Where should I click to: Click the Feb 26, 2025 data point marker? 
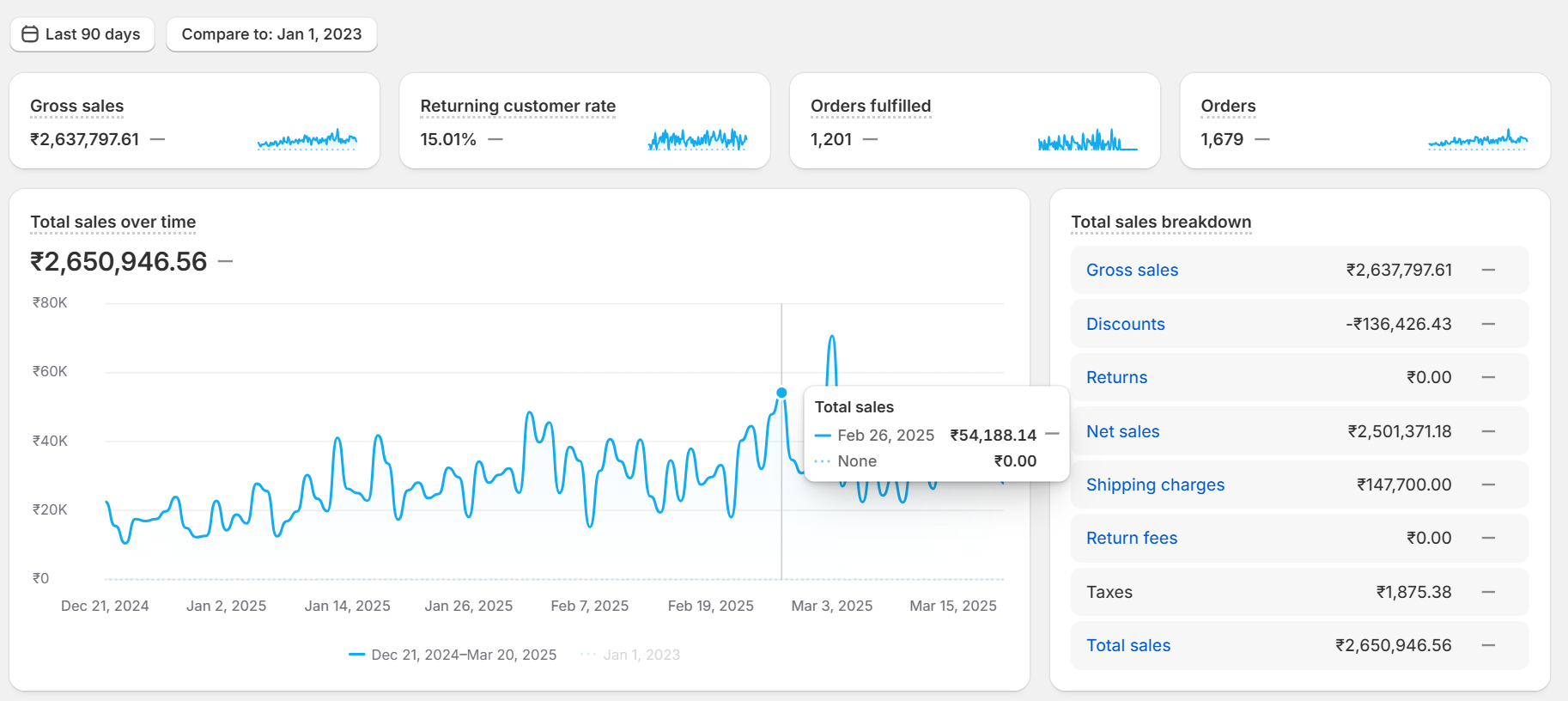(x=781, y=393)
